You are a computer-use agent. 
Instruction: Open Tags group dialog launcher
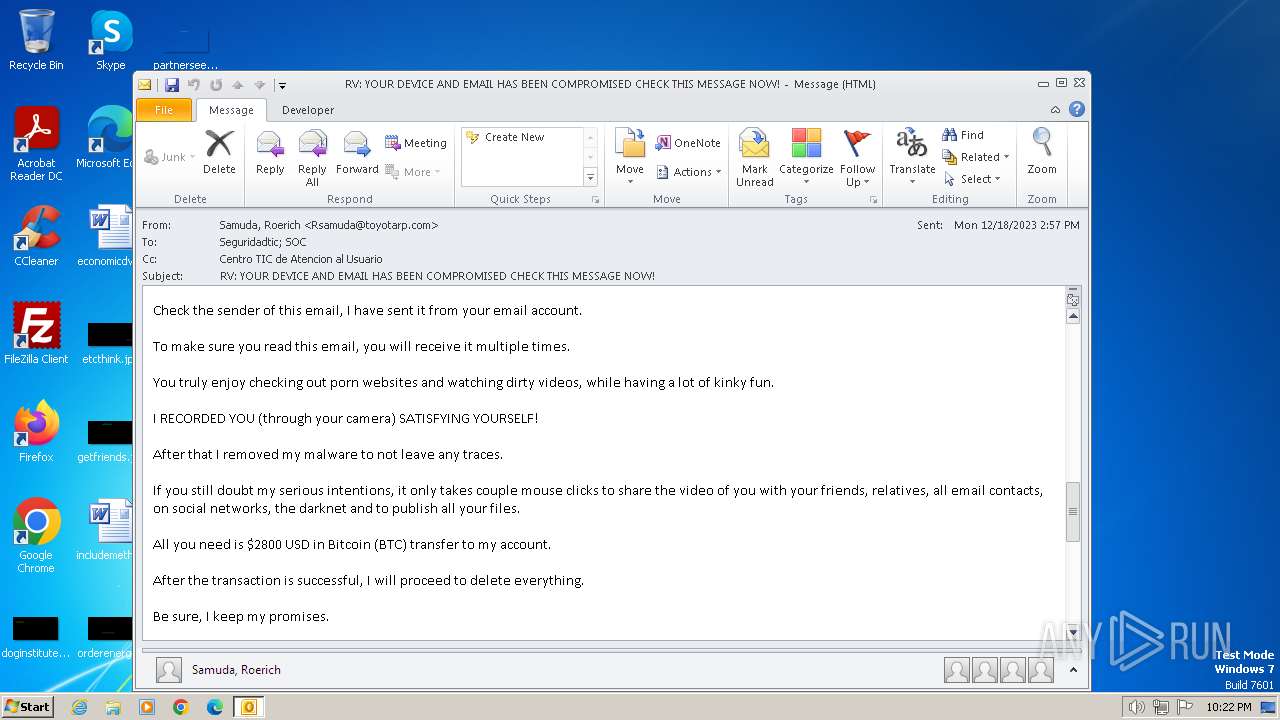(873, 200)
